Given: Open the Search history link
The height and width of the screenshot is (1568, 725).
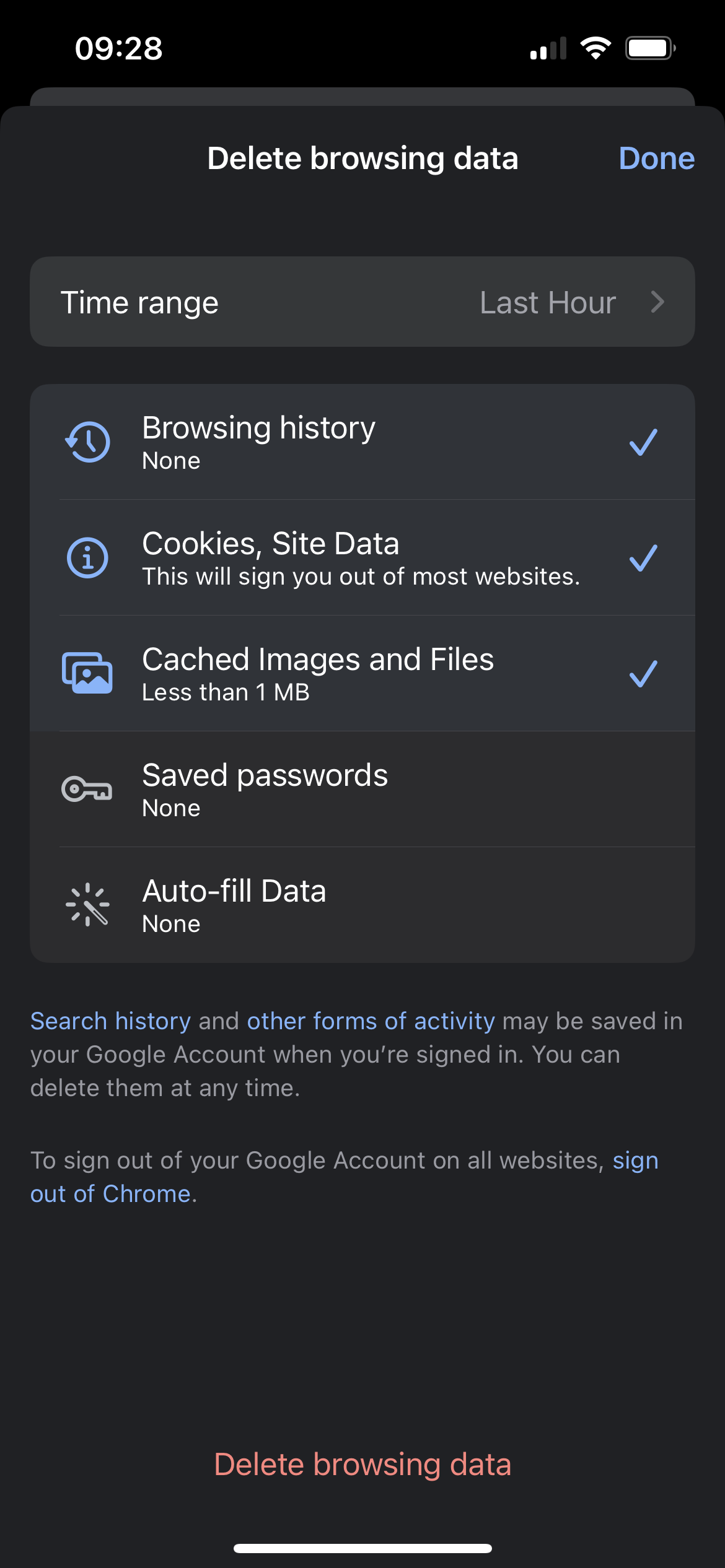Looking at the screenshot, I should coord(110,1021).
